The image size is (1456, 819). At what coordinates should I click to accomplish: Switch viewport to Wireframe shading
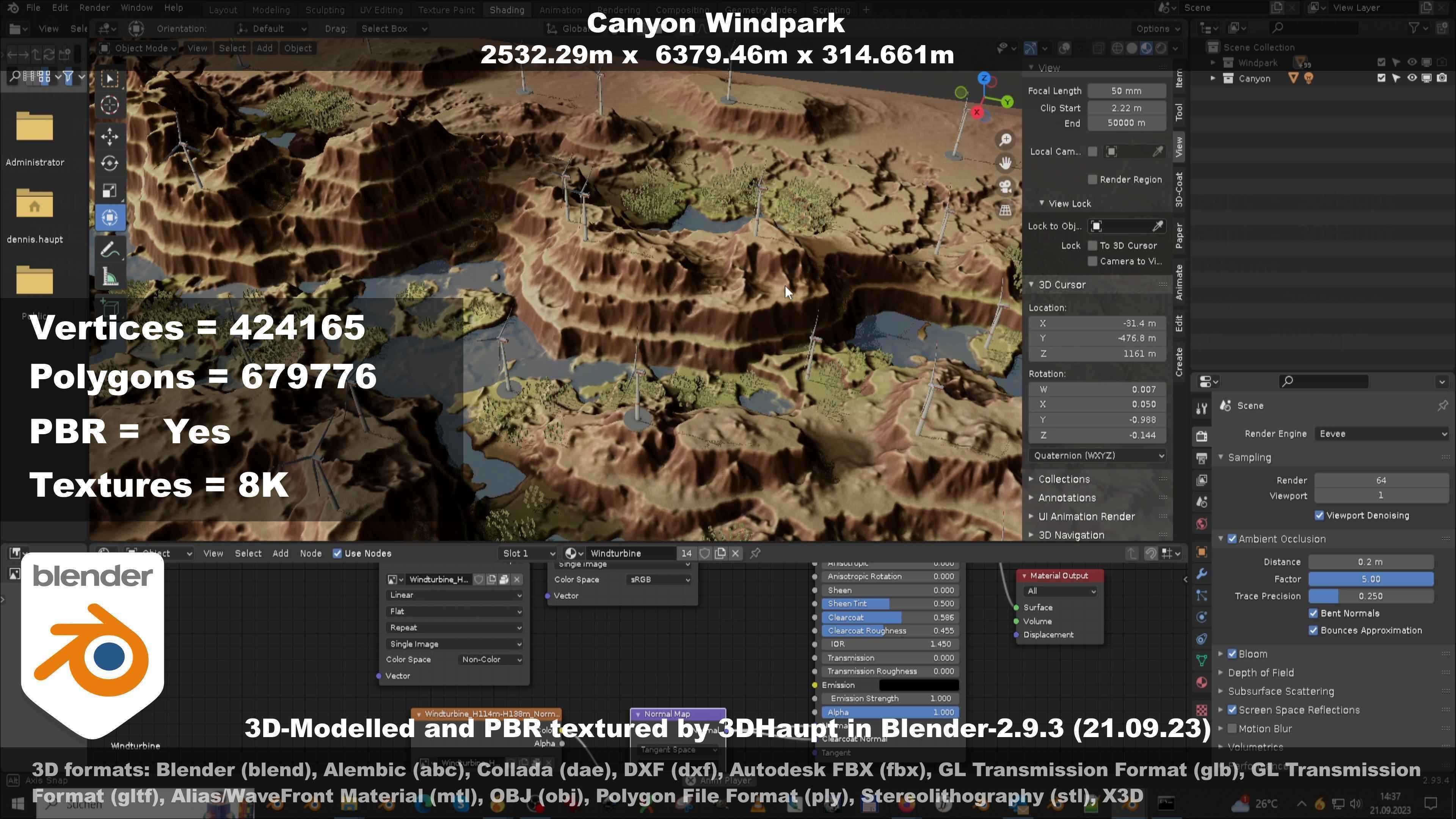pos(1117,49)
